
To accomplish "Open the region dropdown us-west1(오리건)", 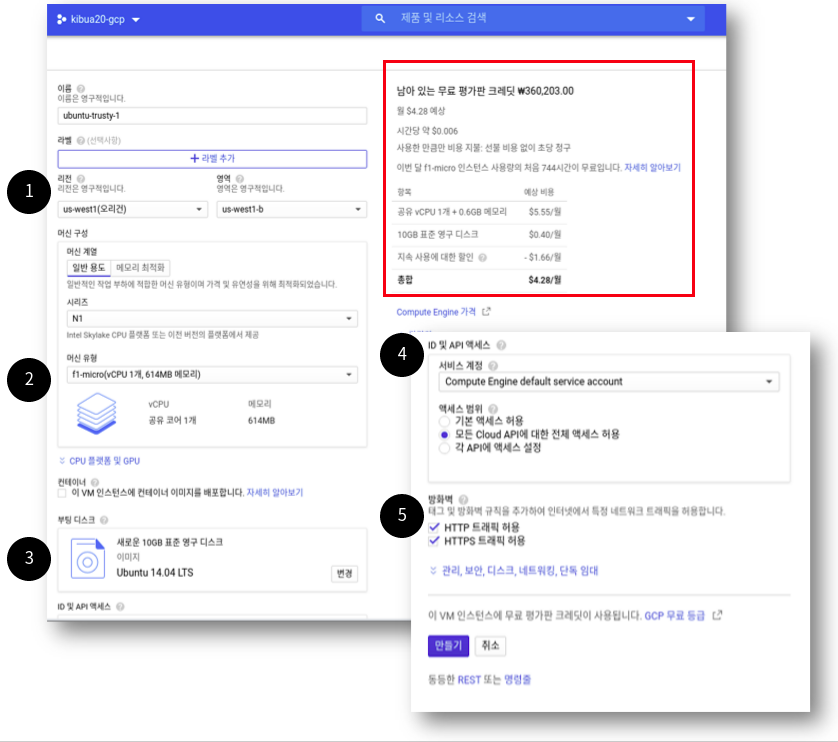I will [133, 209].
